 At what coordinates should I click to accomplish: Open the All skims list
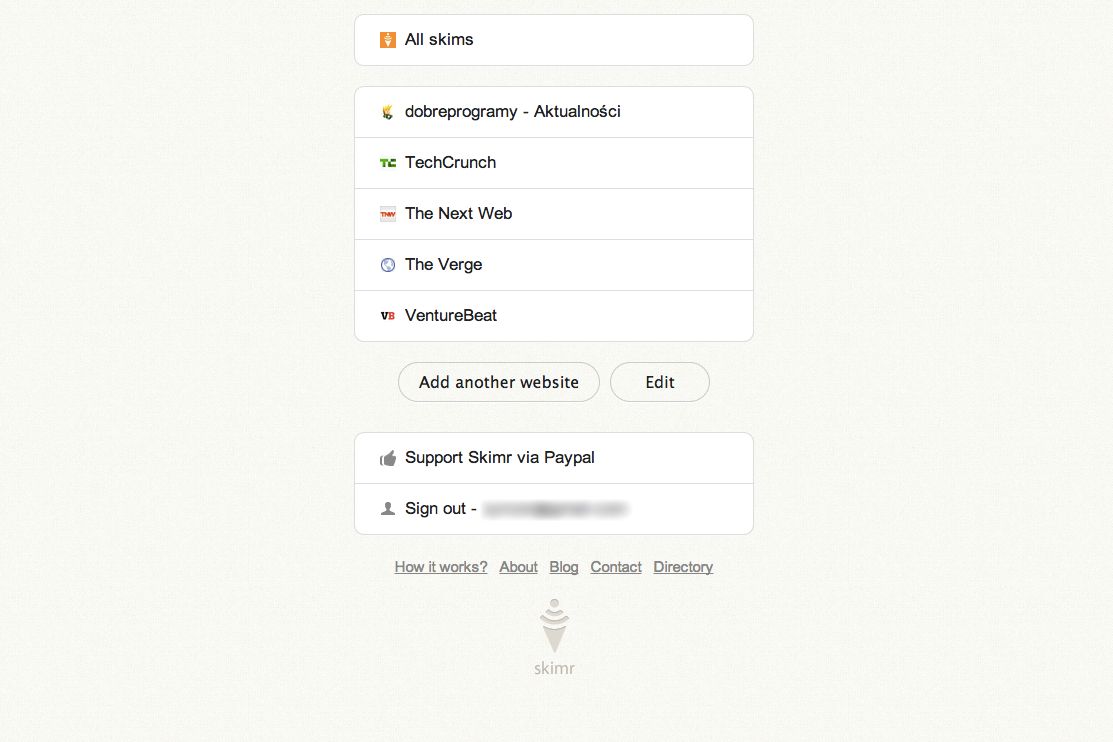coord(554,40)
